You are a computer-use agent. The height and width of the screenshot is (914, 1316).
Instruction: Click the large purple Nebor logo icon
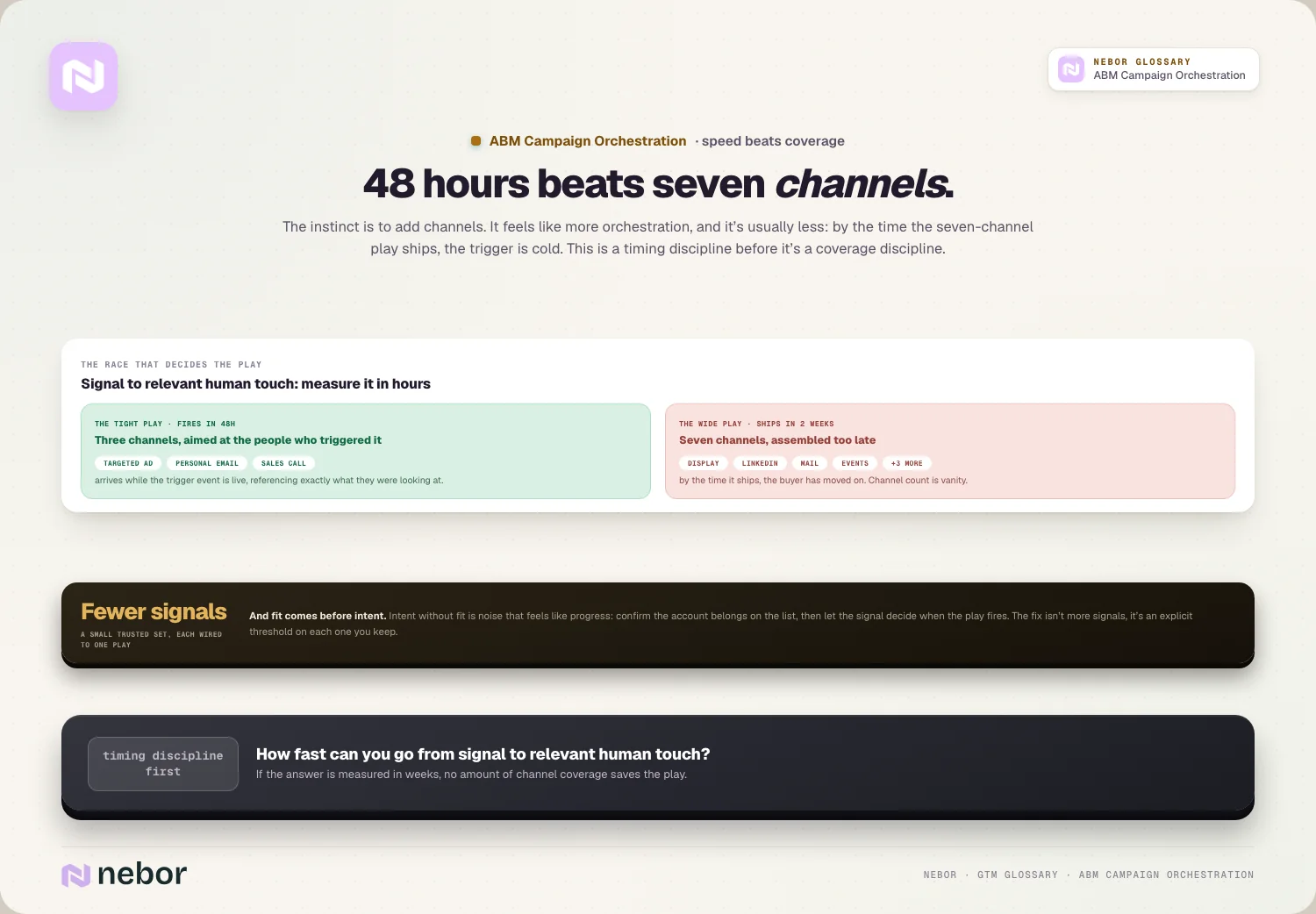(x=83, y=76)
